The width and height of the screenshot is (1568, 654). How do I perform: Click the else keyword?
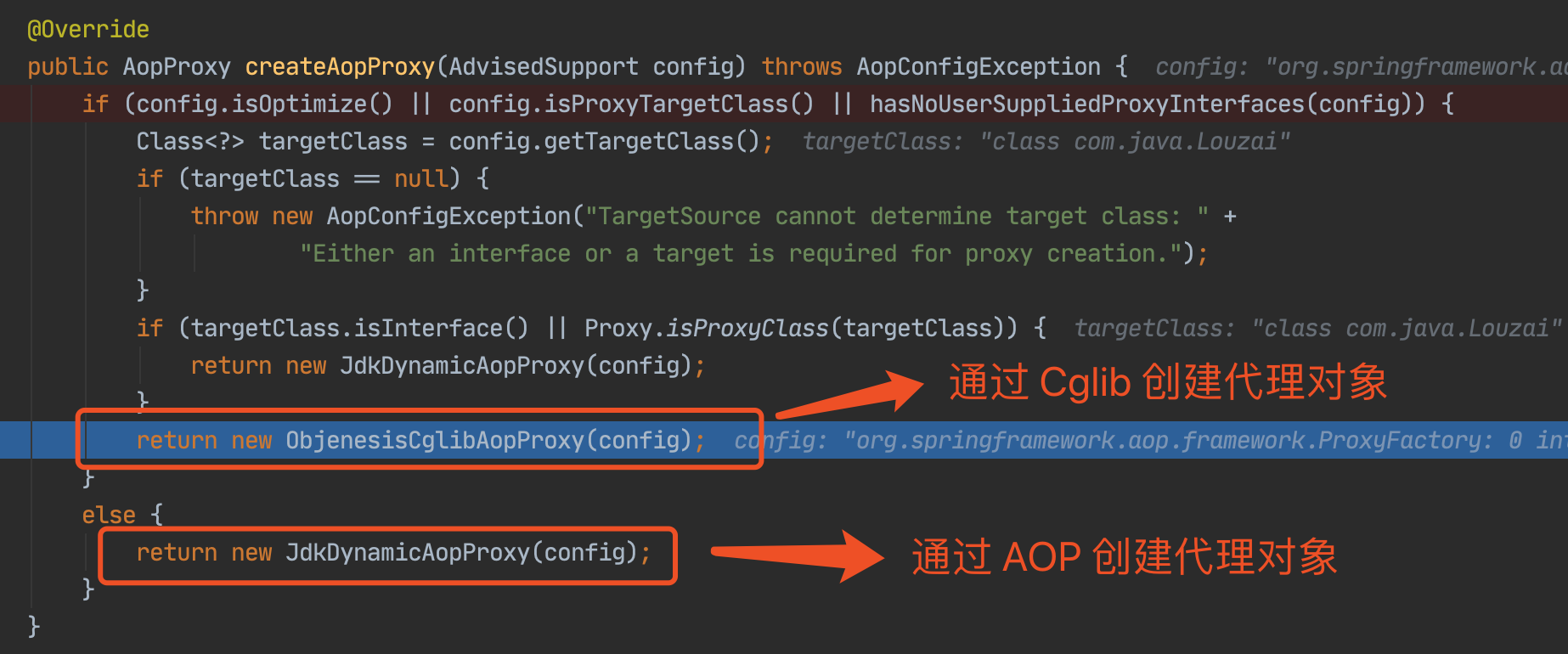[109, 515]
